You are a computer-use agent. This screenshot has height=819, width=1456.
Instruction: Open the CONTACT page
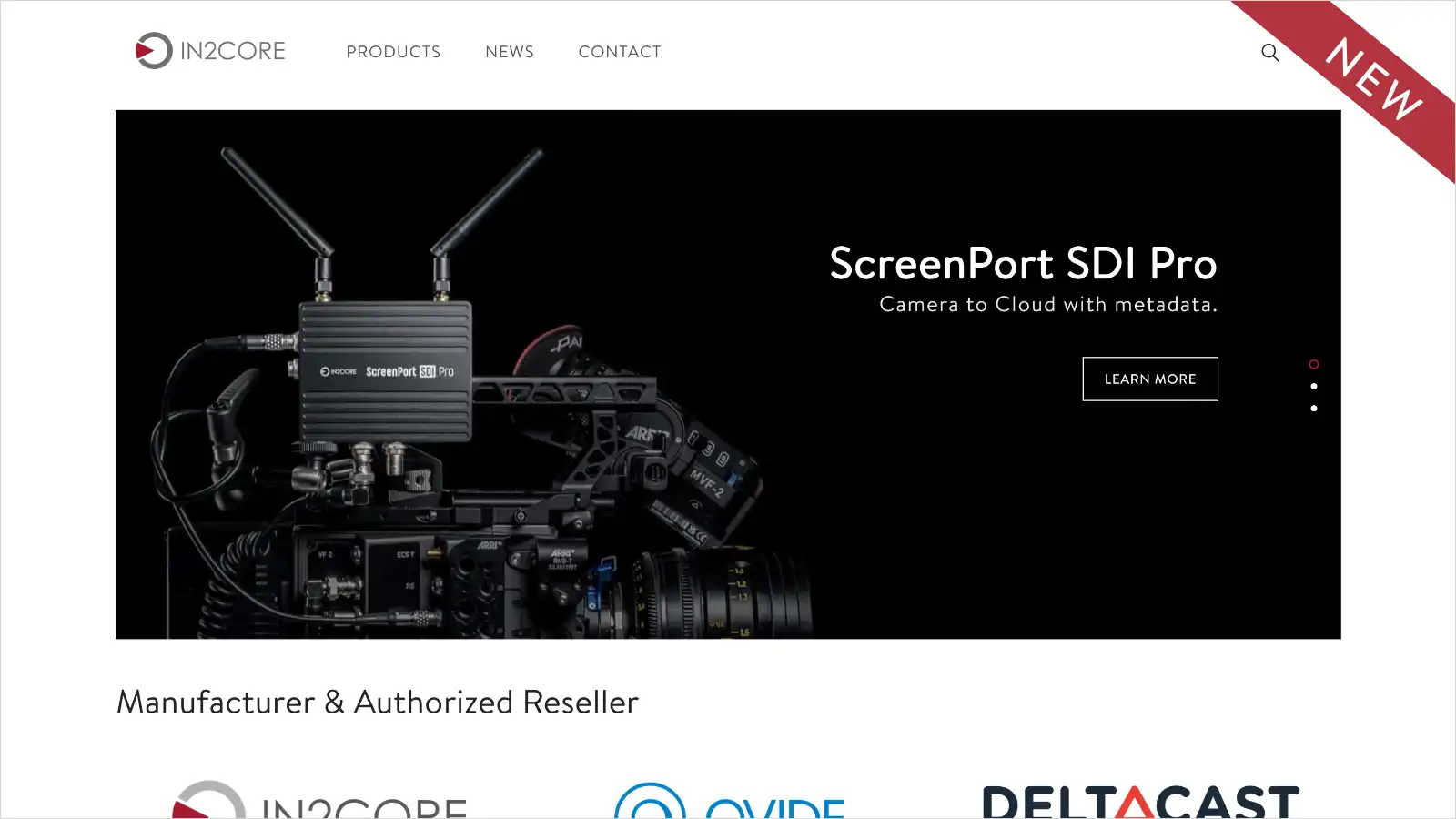click(x=620, y=52)
